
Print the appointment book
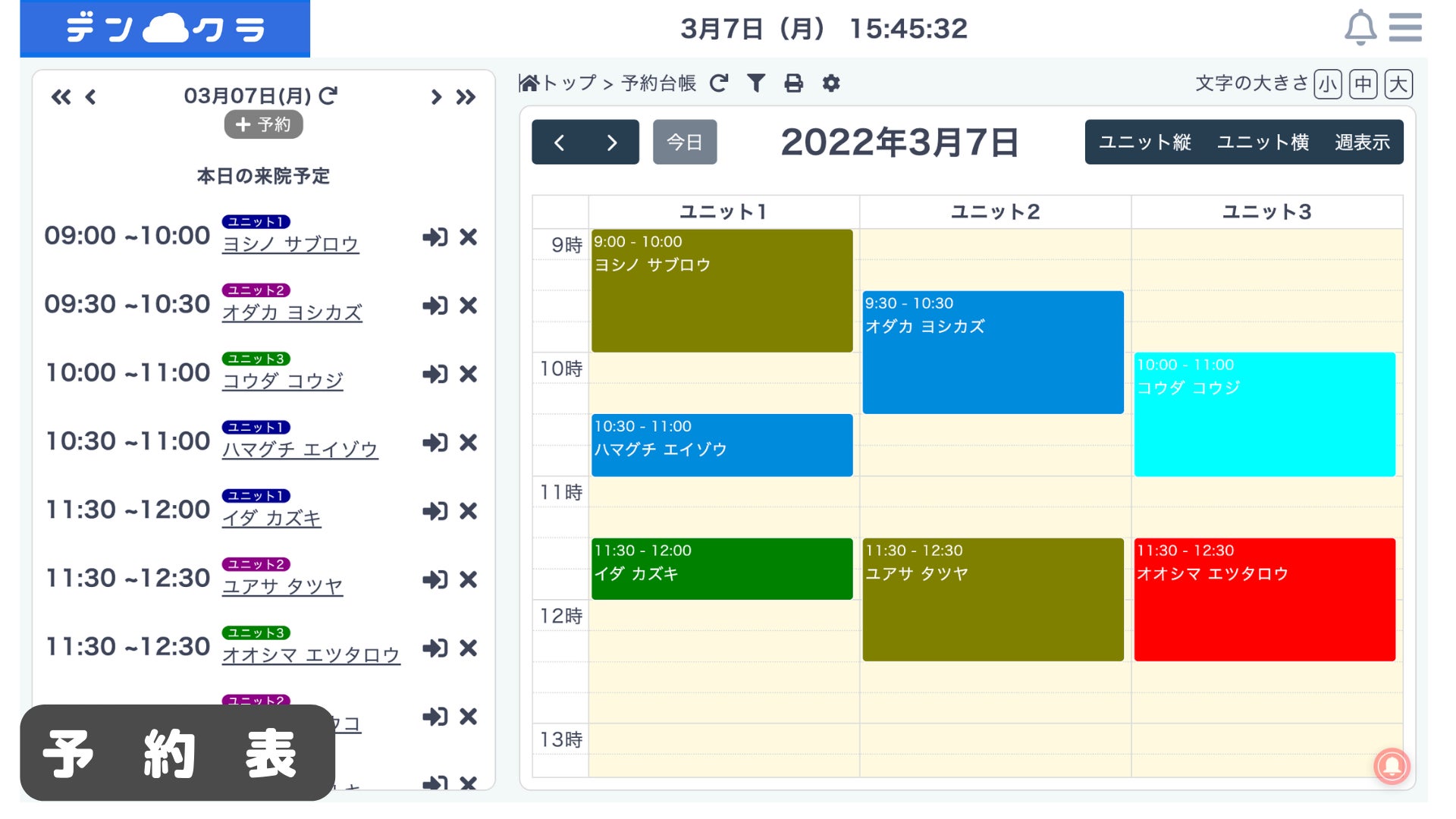(793, 83)
